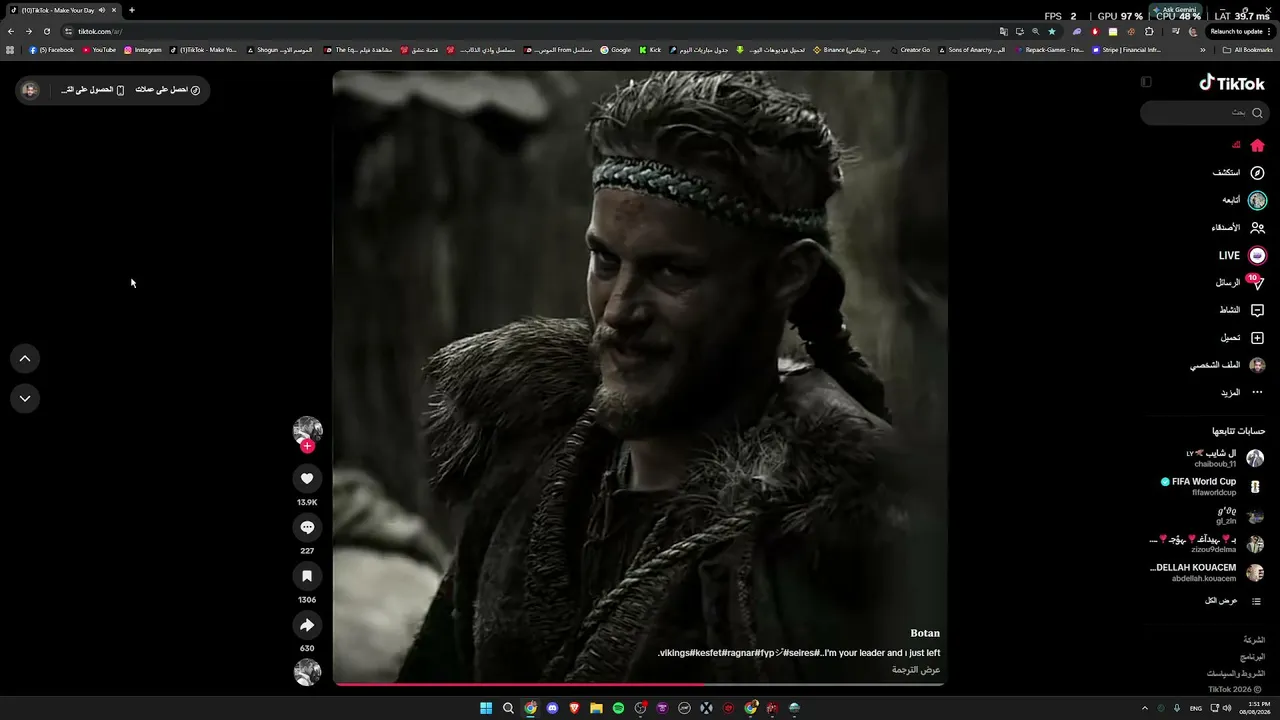Open Spotify from the taskbar
The image size is (1280, 720).
pos(618,708)
